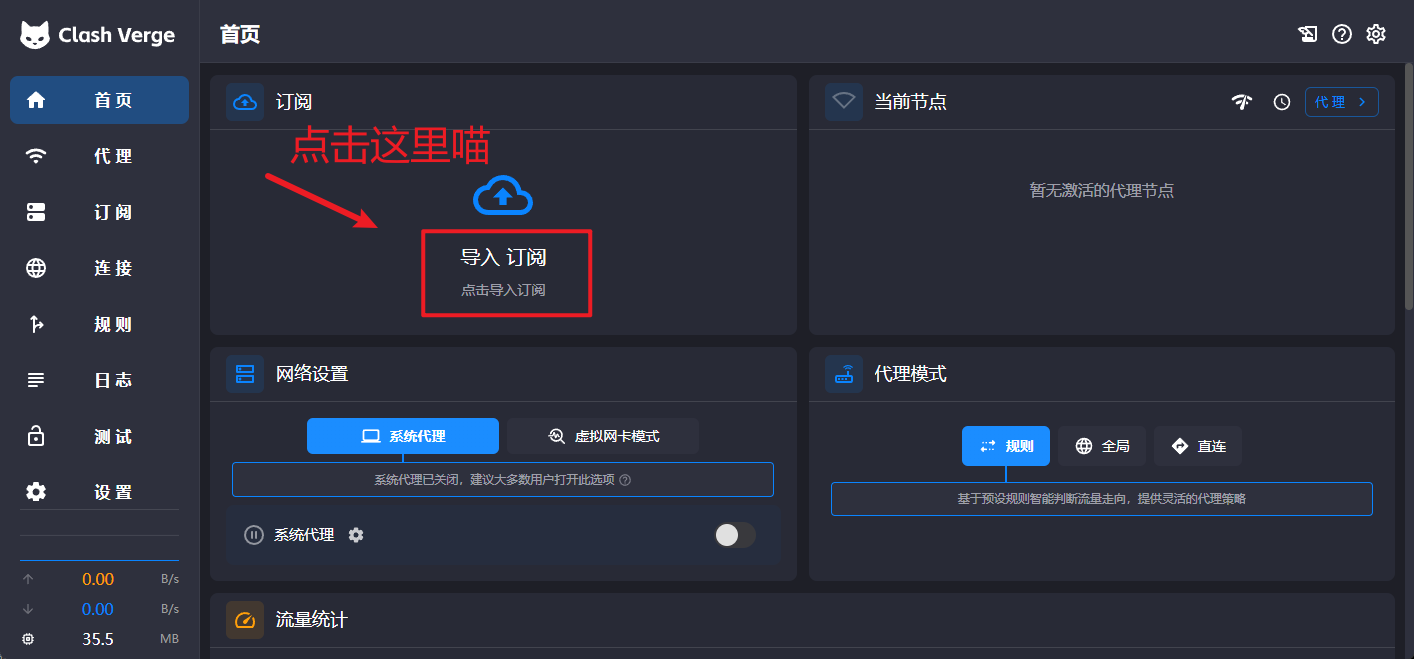
Task: Click the 35.5 memory usage value
Action: pyautogui.click(x=98, y=639)
